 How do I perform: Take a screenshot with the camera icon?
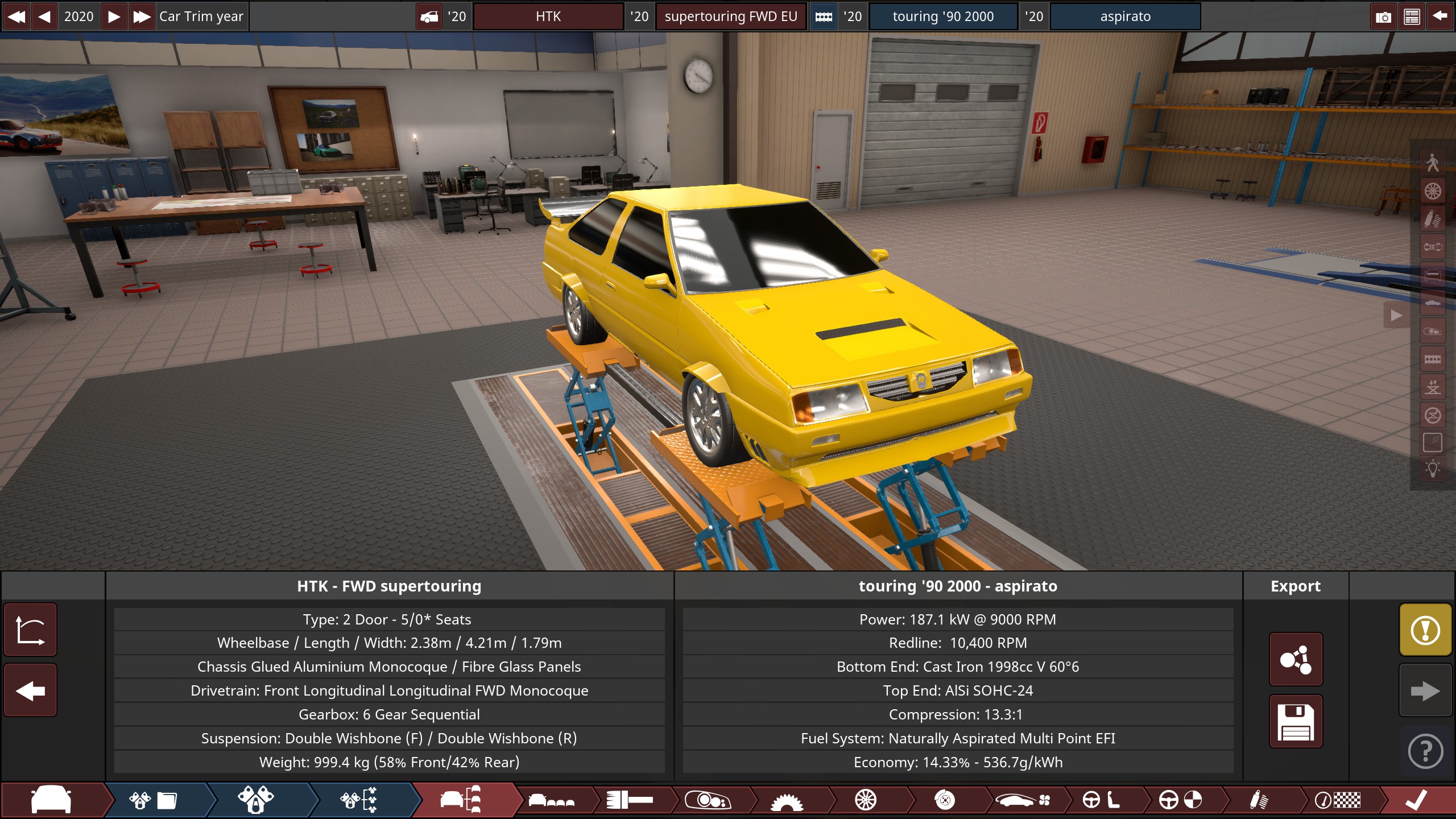(x=1383, y=16)
